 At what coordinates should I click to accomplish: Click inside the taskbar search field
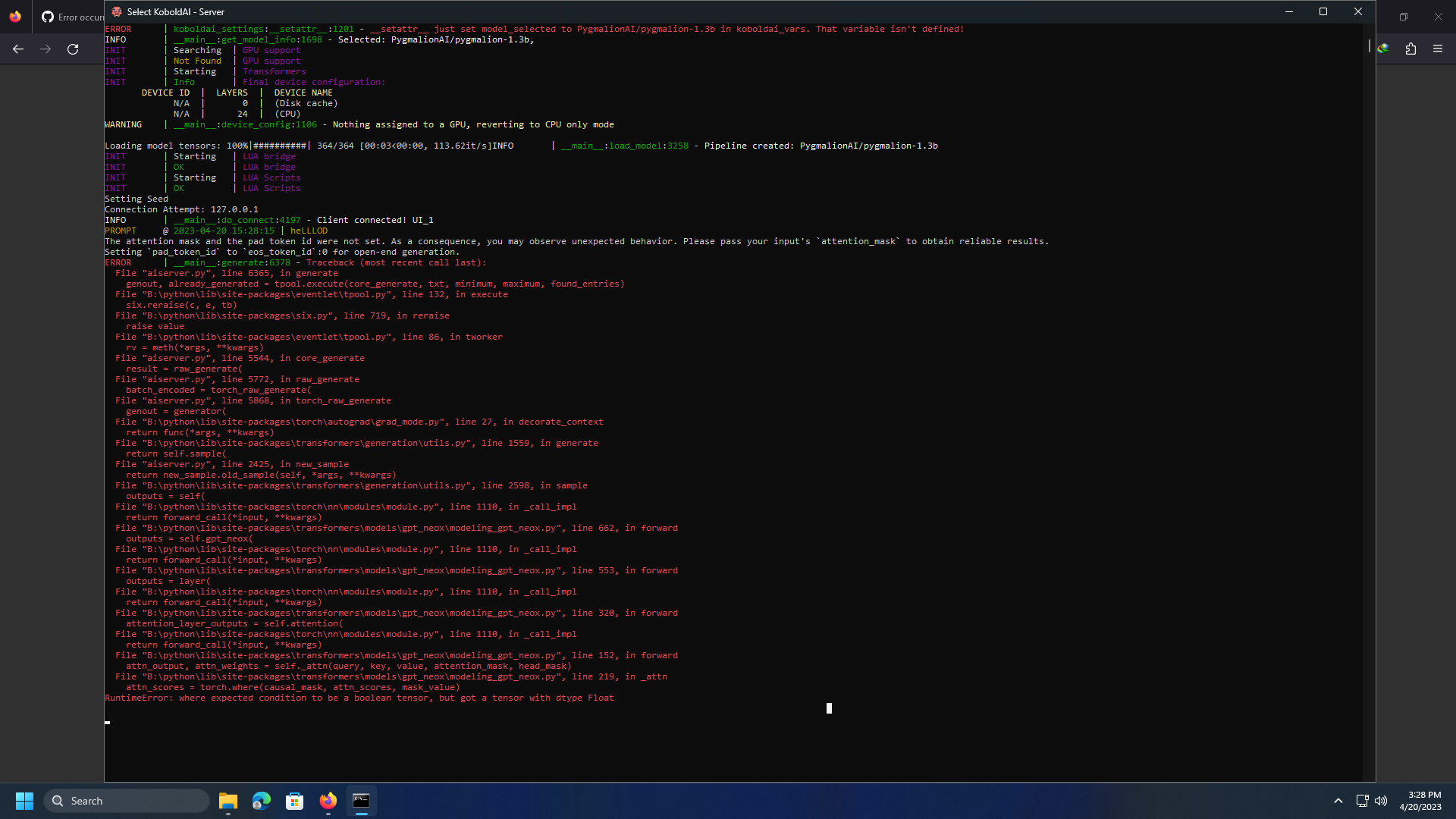tap(127, 800)
